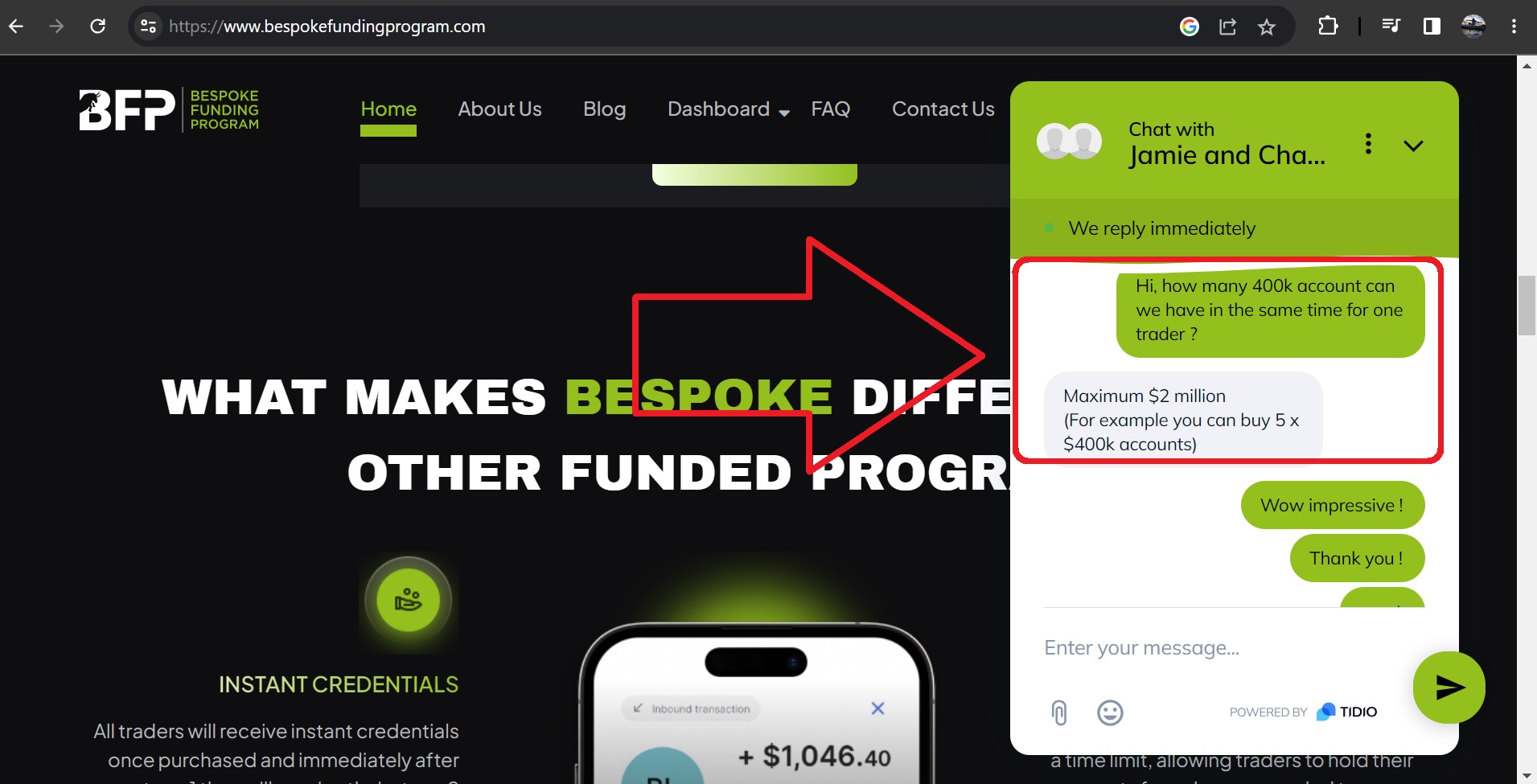This screenshot has height=784, width=1537.
Task: Go to the About Us page
Action: [x=499, y=109]
